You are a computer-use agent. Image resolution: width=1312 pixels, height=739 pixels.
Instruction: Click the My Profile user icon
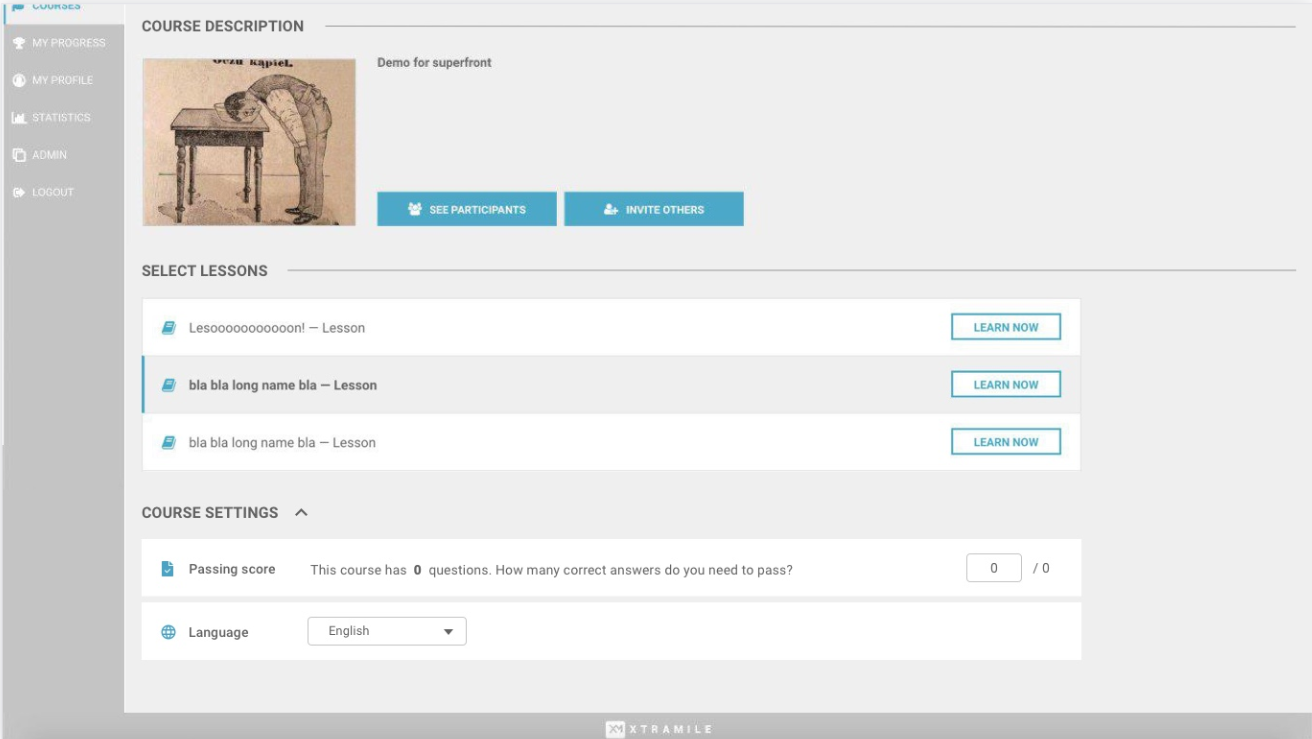click(19, 80)
